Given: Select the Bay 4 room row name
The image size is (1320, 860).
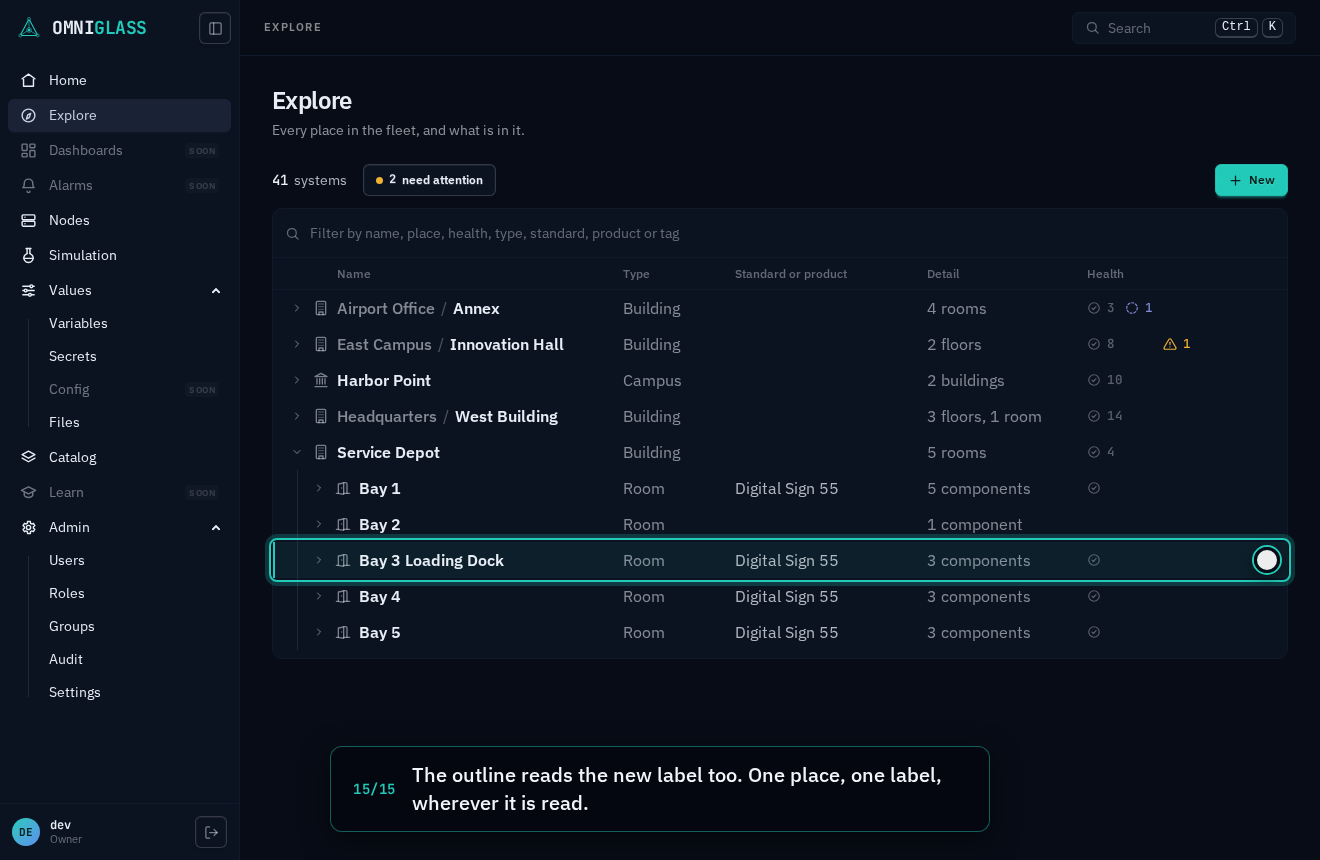Looking at the screenshot, I should (380, 596).
